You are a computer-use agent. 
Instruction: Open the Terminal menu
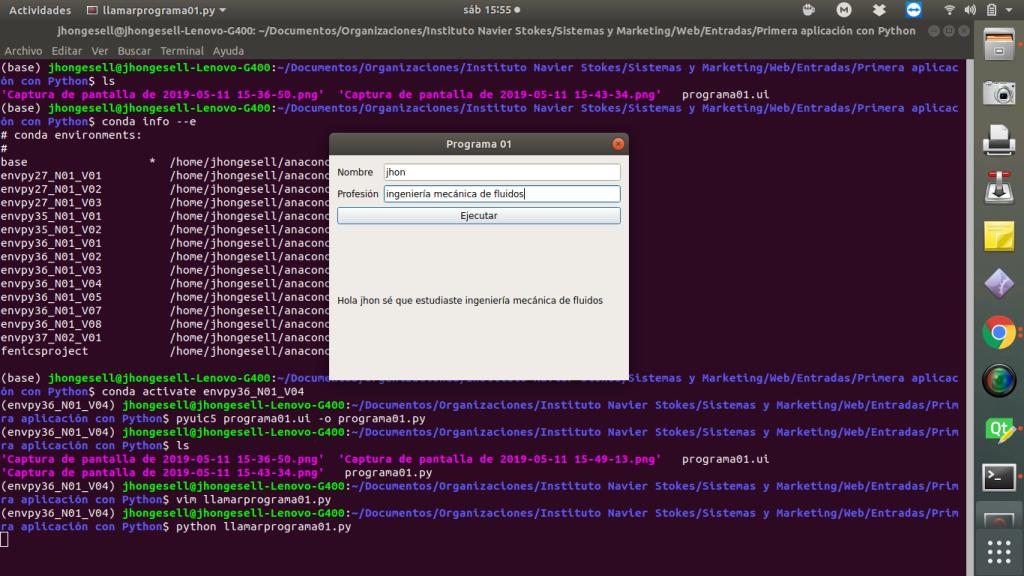coord(182,51)
